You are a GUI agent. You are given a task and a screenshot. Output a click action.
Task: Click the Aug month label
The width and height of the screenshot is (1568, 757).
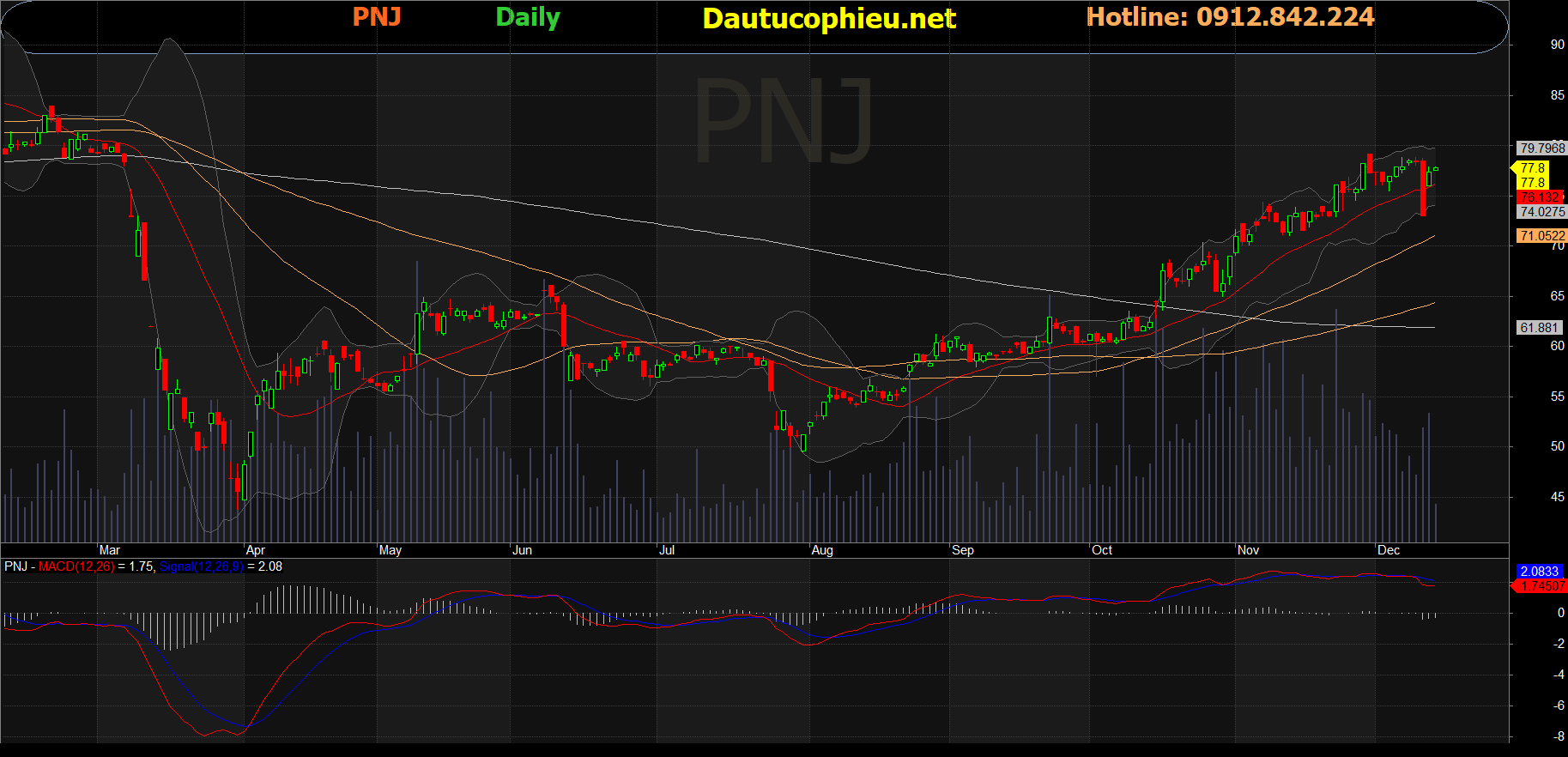click(x=822, y=550)
